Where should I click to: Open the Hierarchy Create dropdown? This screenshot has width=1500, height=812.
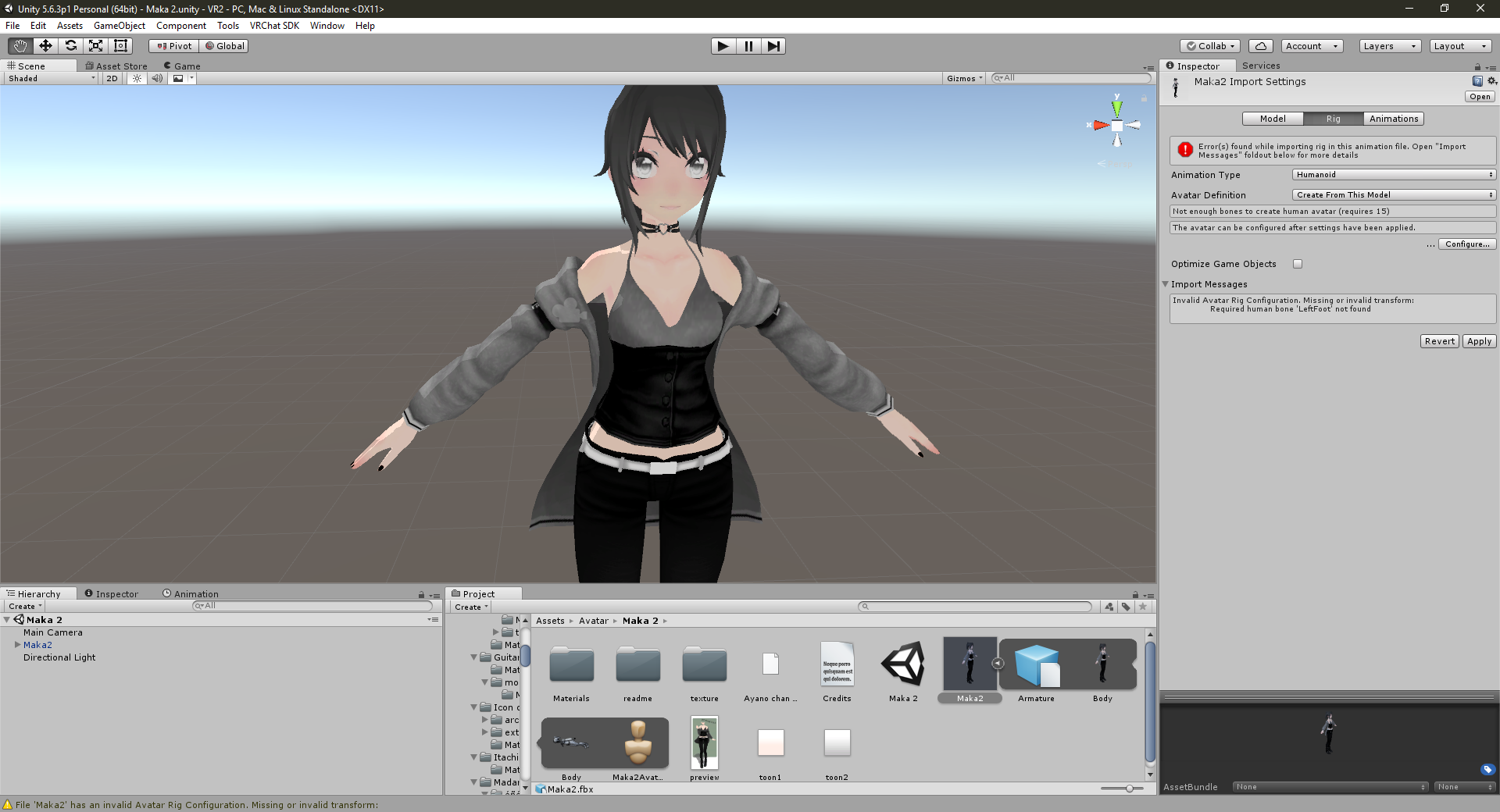(x=25, y=607)
